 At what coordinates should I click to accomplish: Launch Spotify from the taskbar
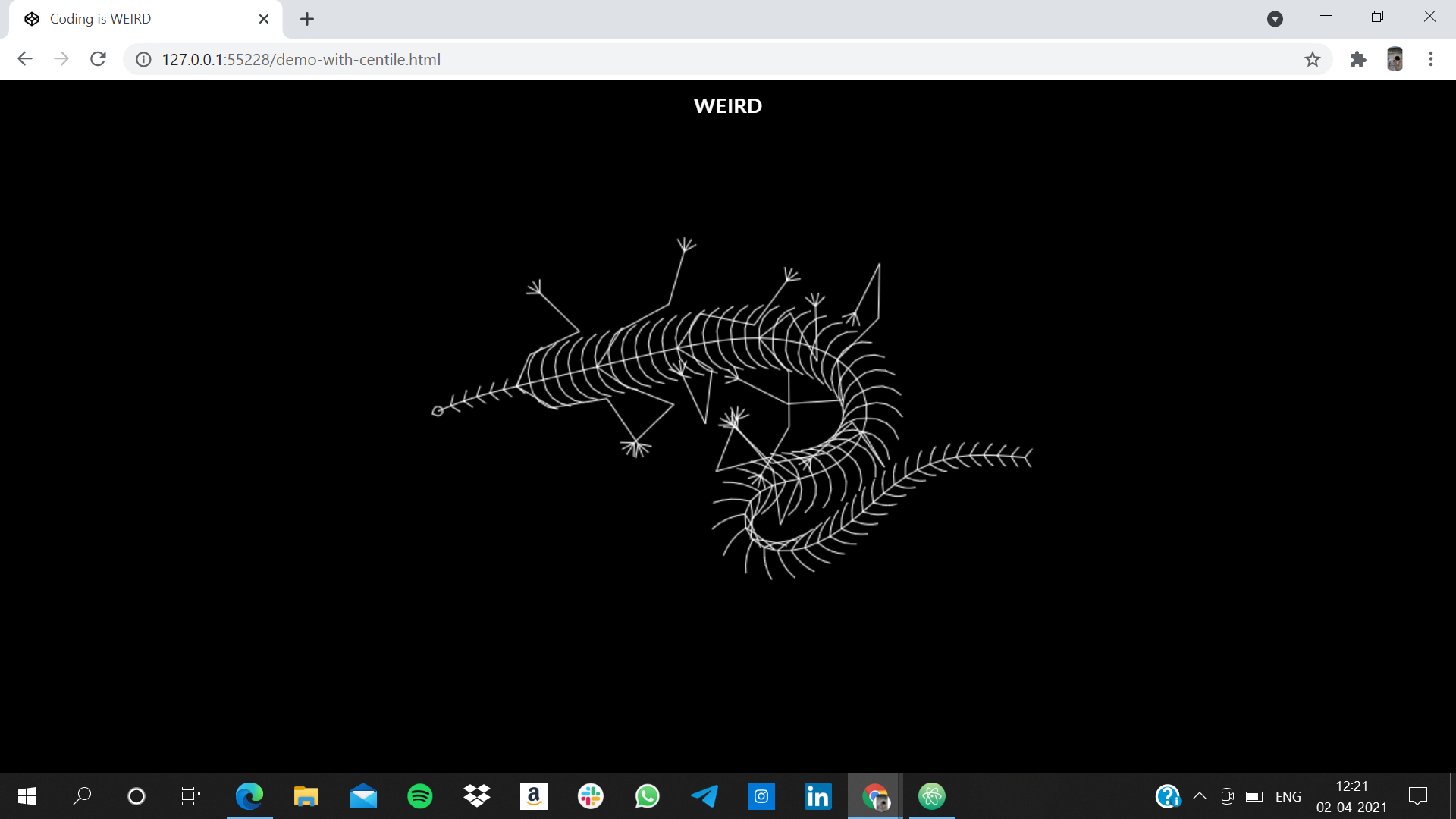point(420,796)
